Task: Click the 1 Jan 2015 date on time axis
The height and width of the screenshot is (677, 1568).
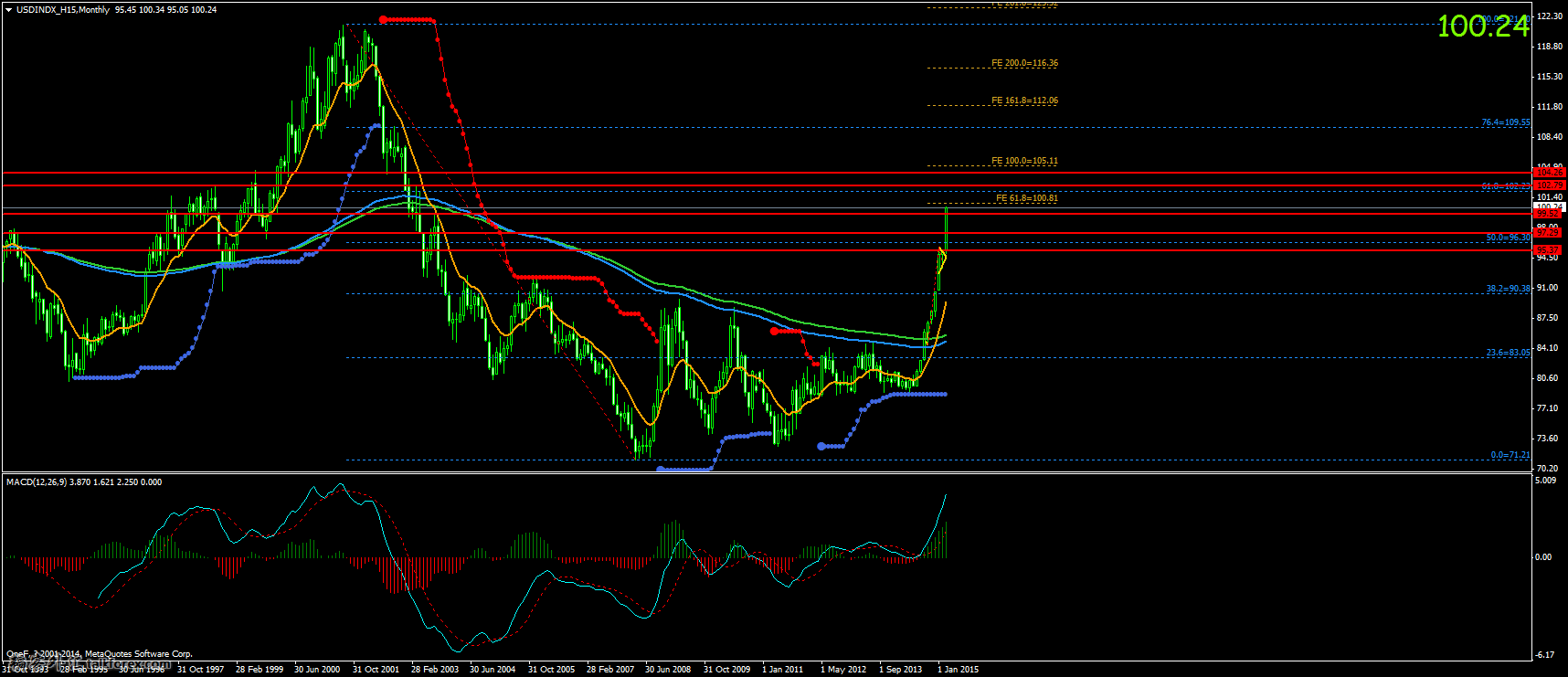Action: click(x=958, y=670)
